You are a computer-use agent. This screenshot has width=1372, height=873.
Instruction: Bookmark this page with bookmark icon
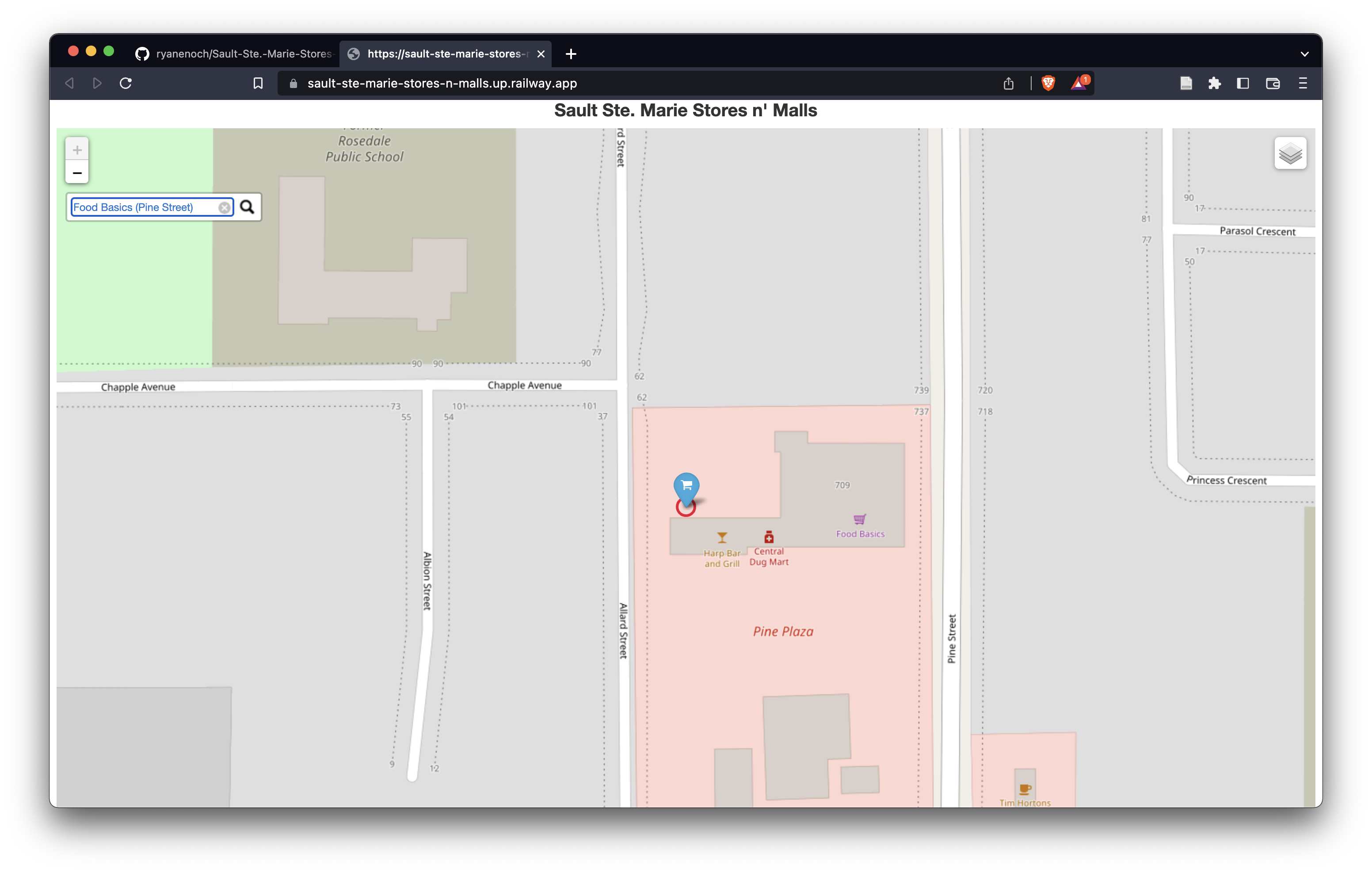(258, 83)
